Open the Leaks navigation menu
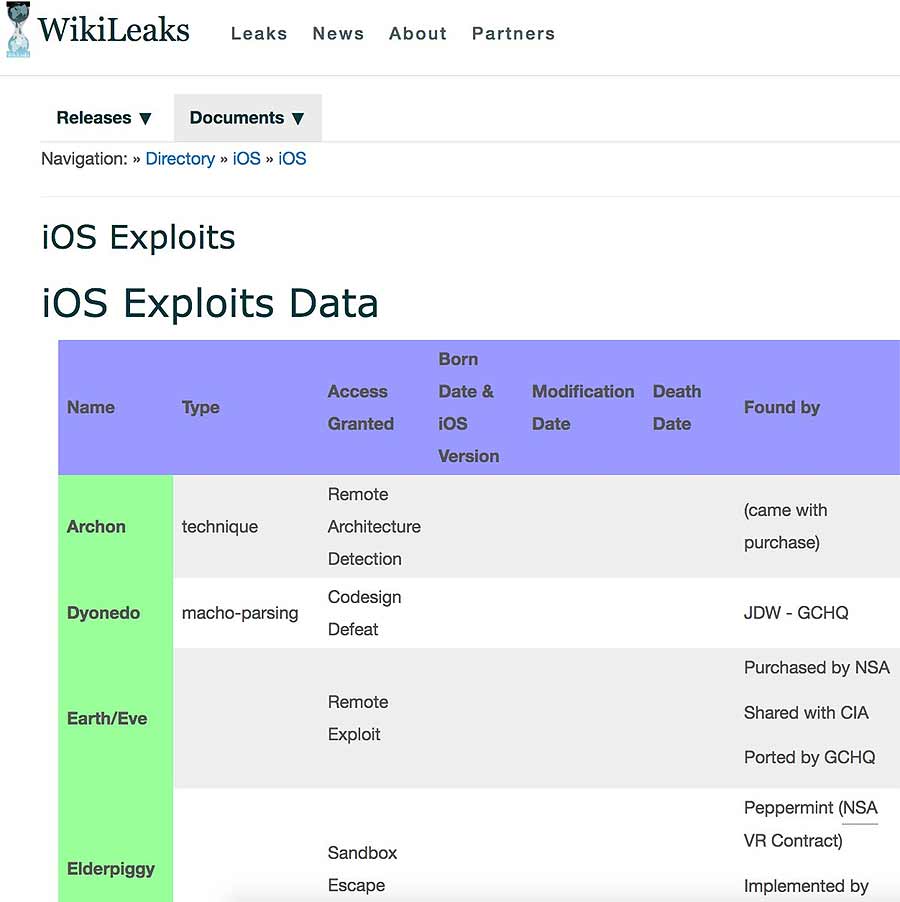The height and width of the screenshot is (902, 900). (259, 33)
